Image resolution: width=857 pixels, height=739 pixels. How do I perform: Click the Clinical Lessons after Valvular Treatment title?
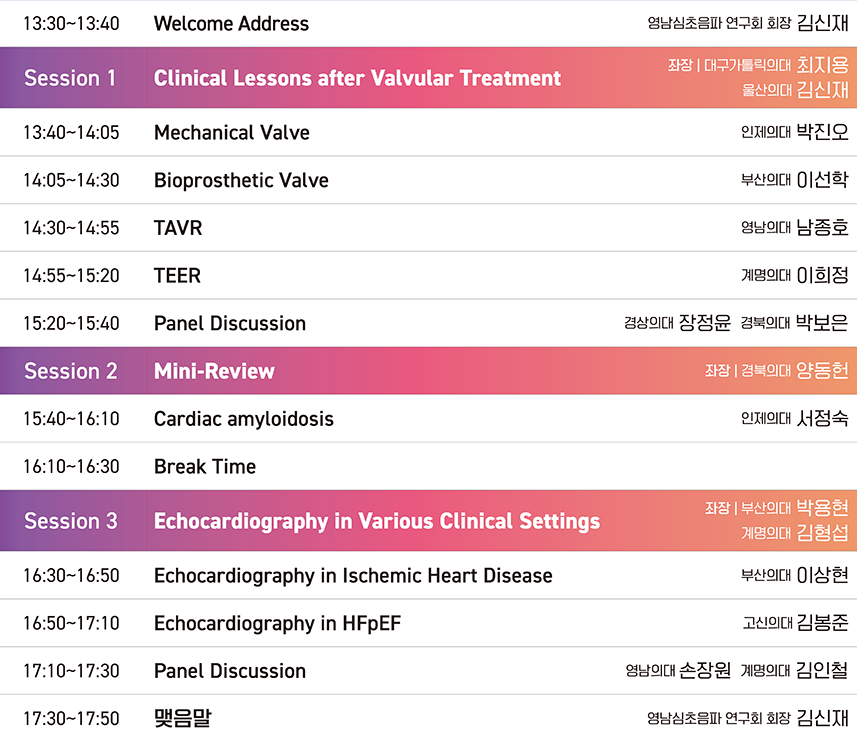pos(357,78)
